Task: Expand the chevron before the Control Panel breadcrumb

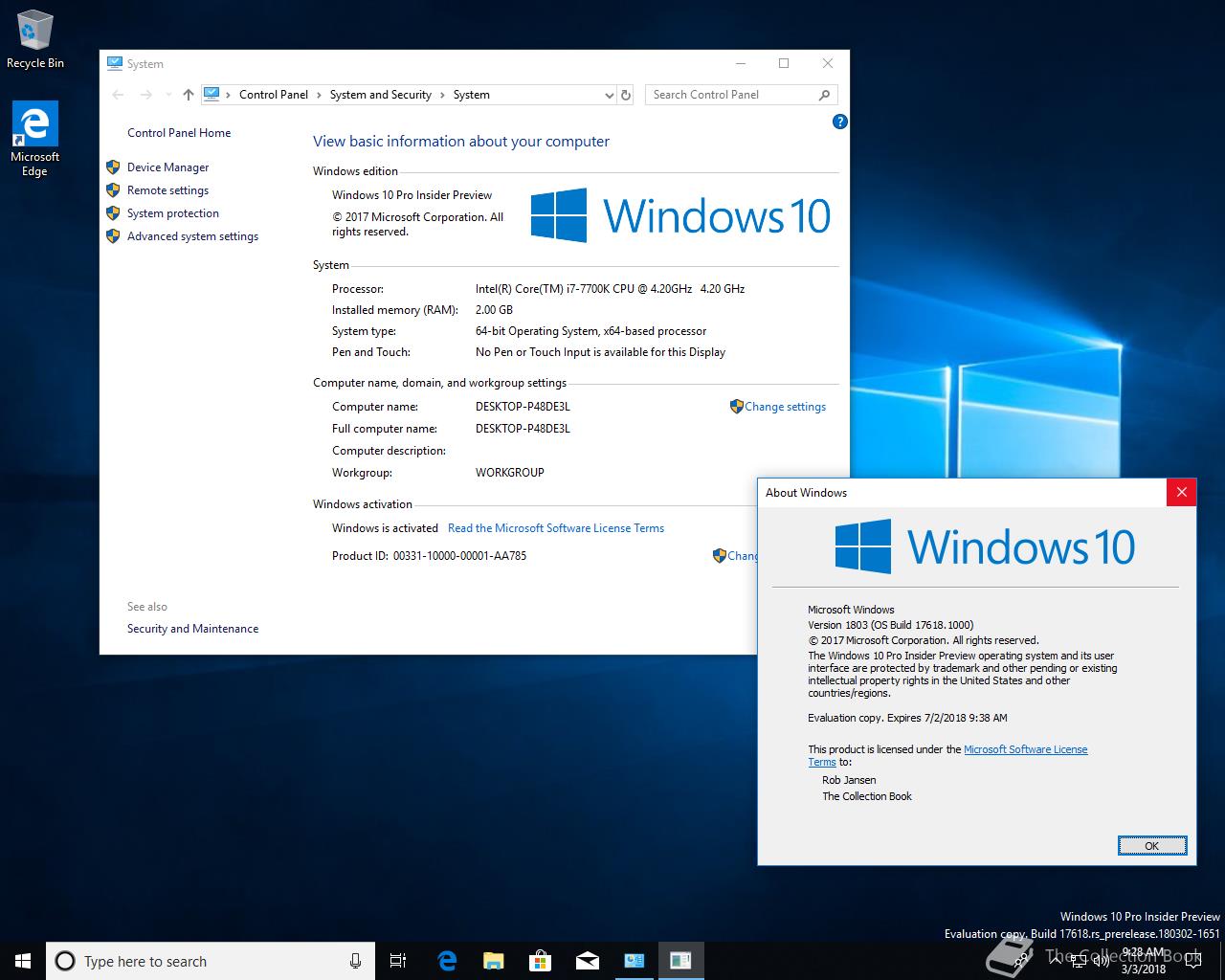Action: (230, 95)
